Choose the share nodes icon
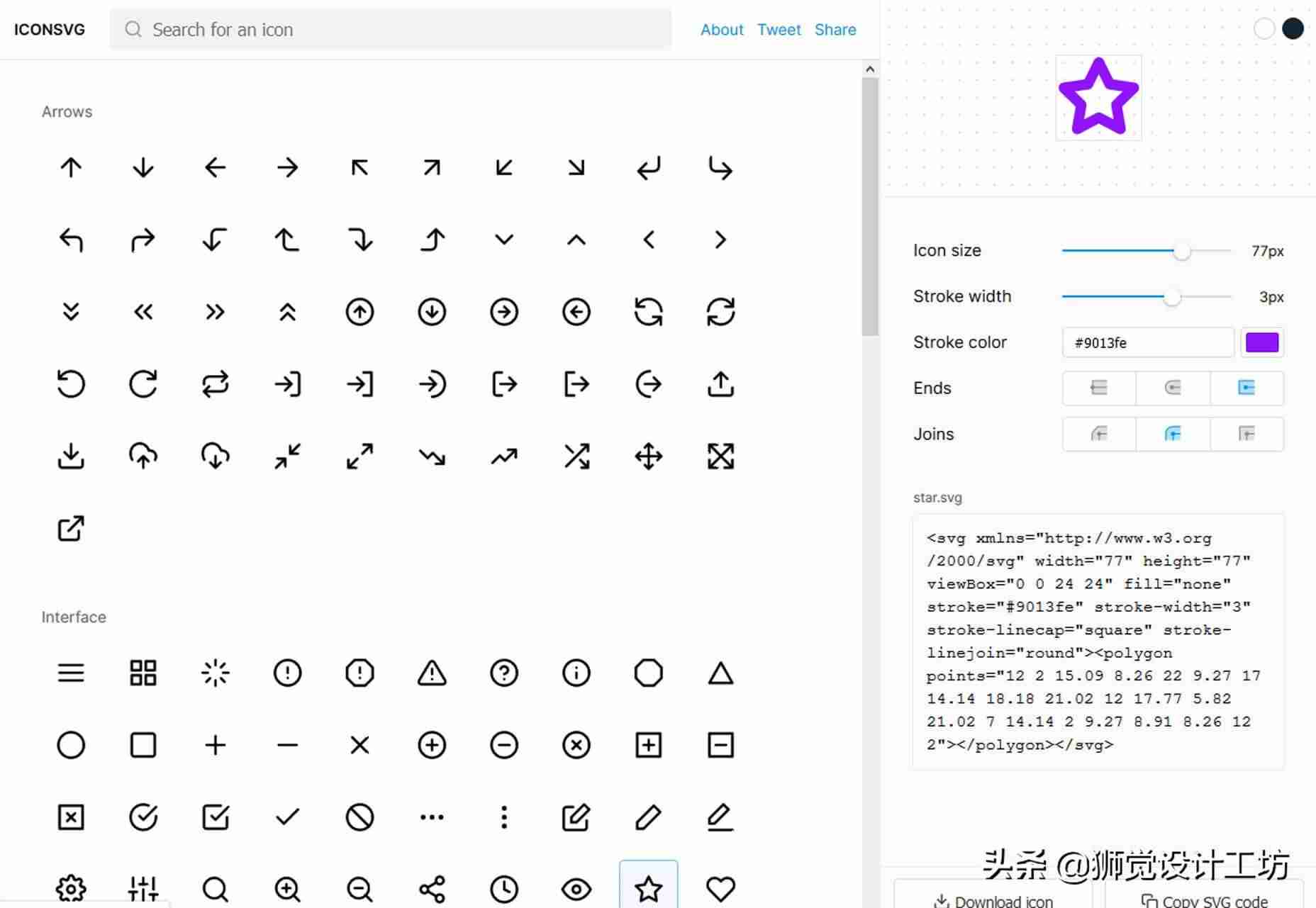Screen dimensions: 1316x908 pyautogui.click(x=432, y=889)
